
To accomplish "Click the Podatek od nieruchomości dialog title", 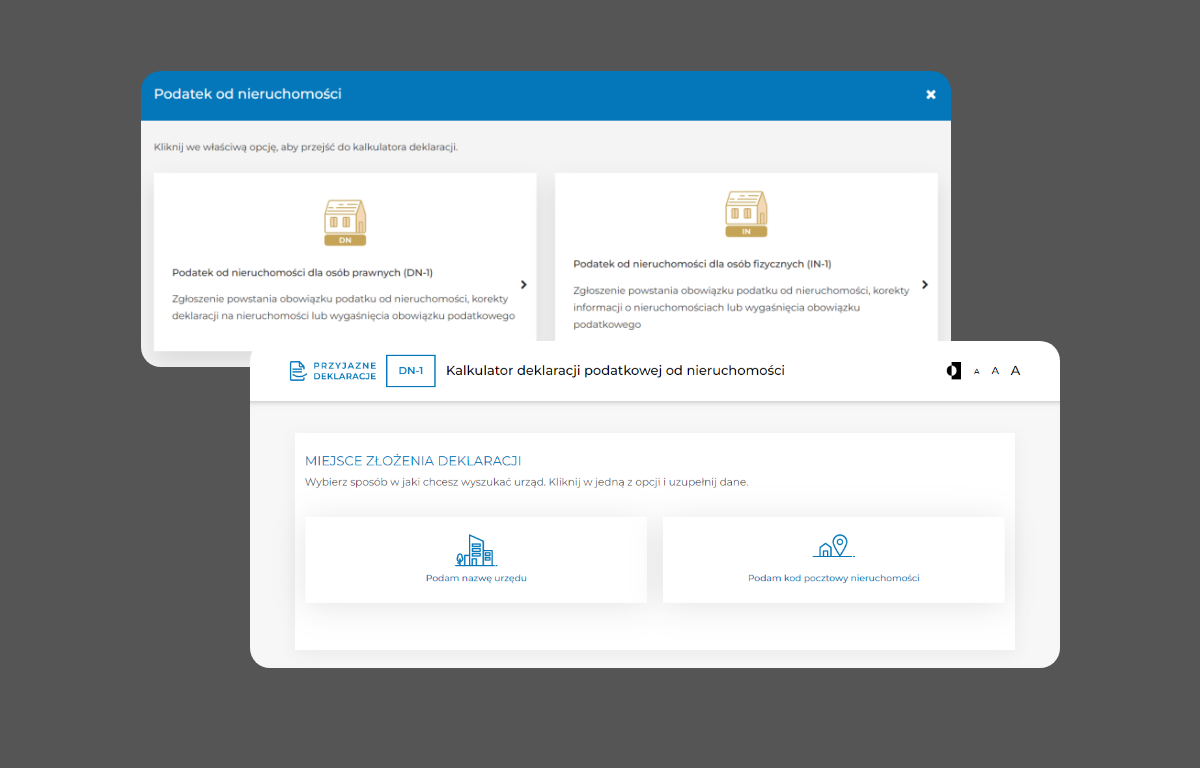I will pos(248,94).
